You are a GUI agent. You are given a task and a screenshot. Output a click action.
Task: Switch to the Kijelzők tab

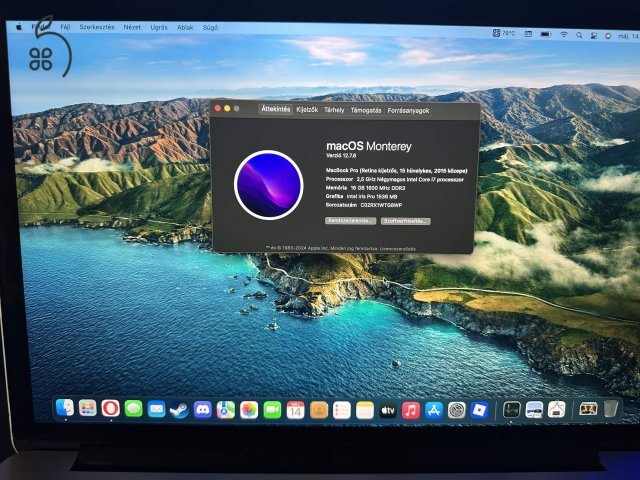(x=307, y=110)
